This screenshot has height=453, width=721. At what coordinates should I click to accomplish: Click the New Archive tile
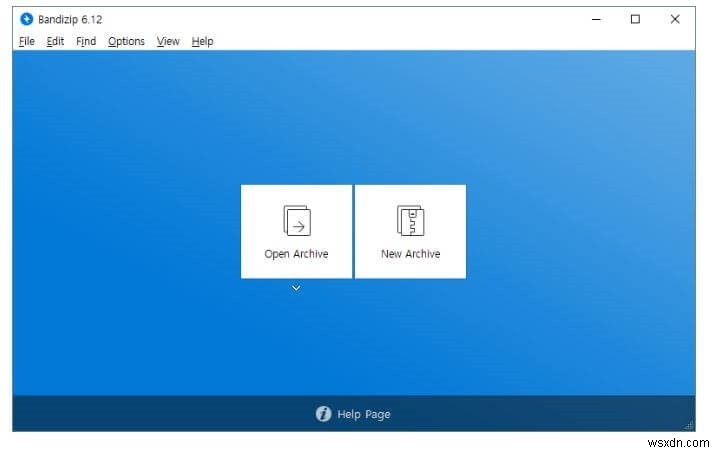tap(410, 231)
